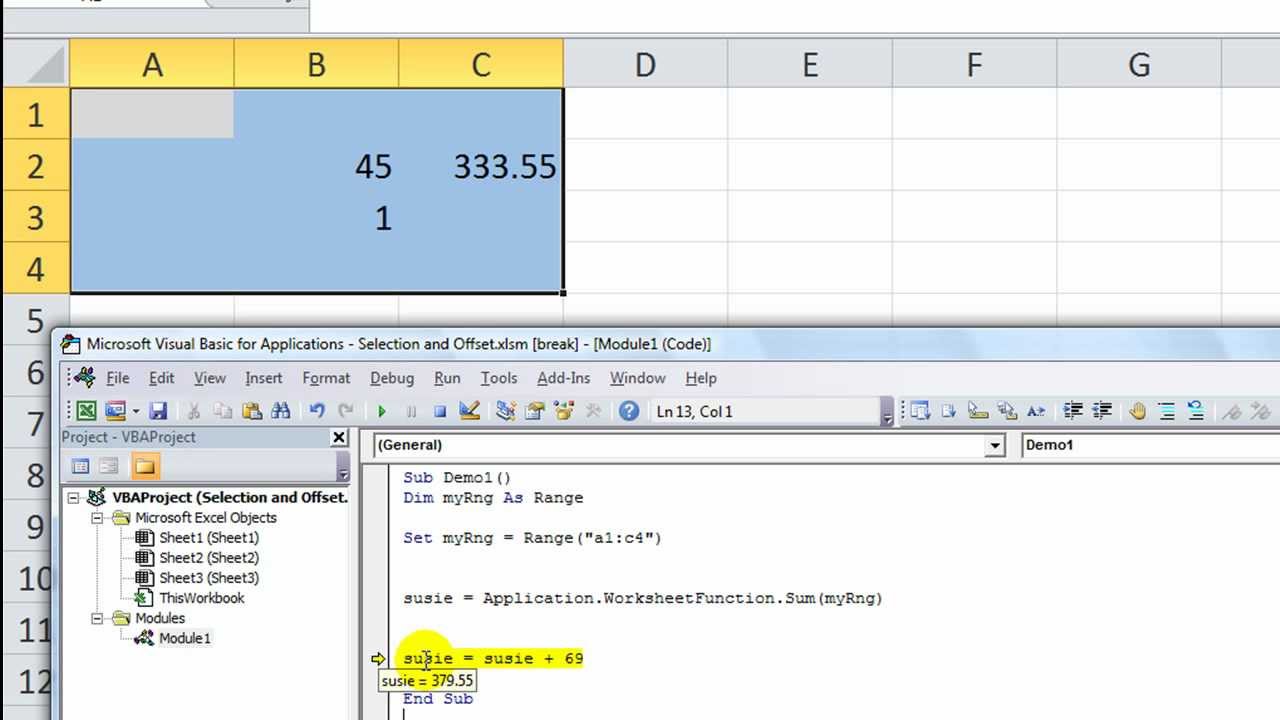This screenshot has width=1280, height=720.
Task: Open the Properties Window toolbar icon
Action: (534, 411)
